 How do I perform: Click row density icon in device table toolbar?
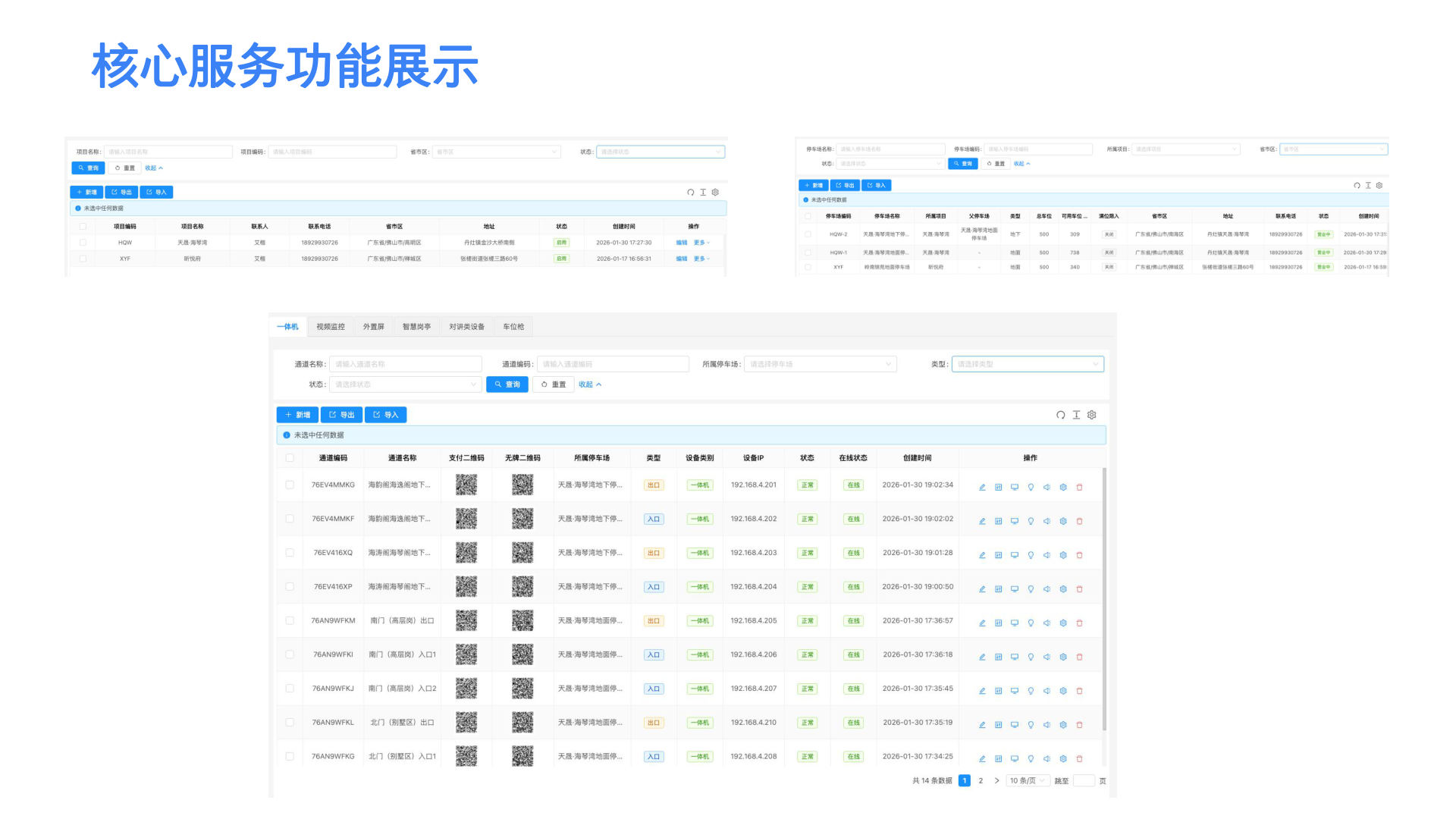coord(1076,415)
